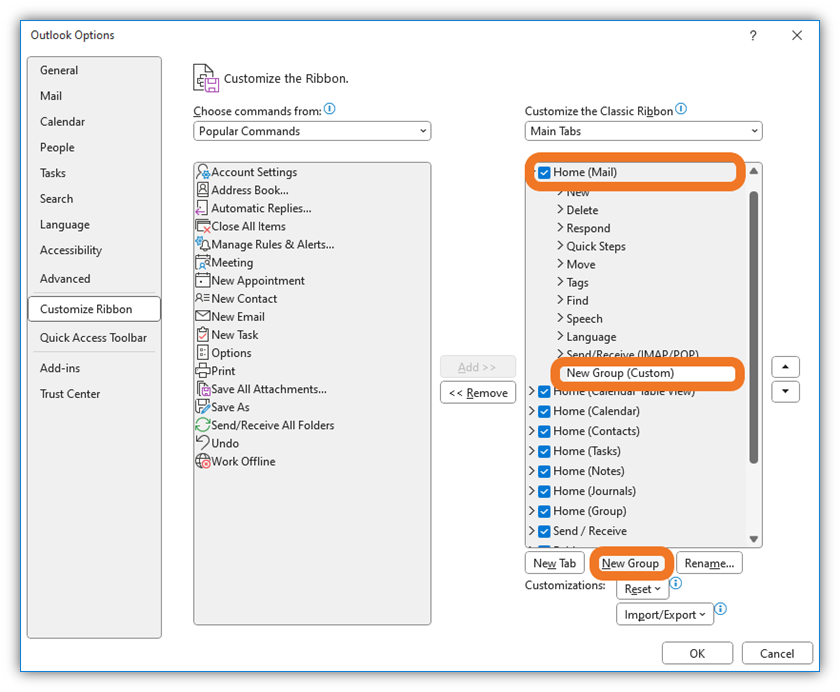Expand the Move group chevron
Screen dimensions: 840x692
click(x=560, y=264)
